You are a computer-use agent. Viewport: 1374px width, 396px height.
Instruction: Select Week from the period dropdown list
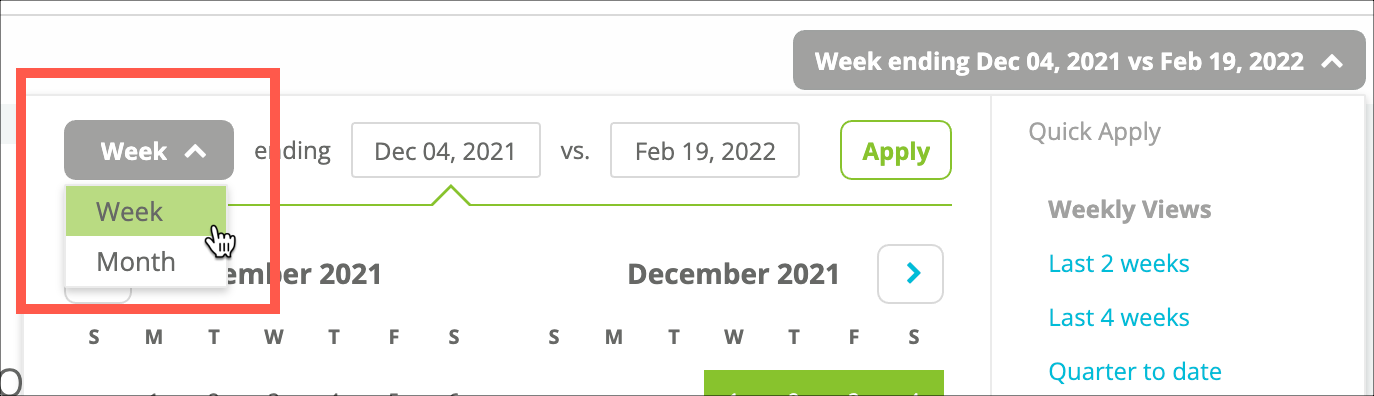146,211
